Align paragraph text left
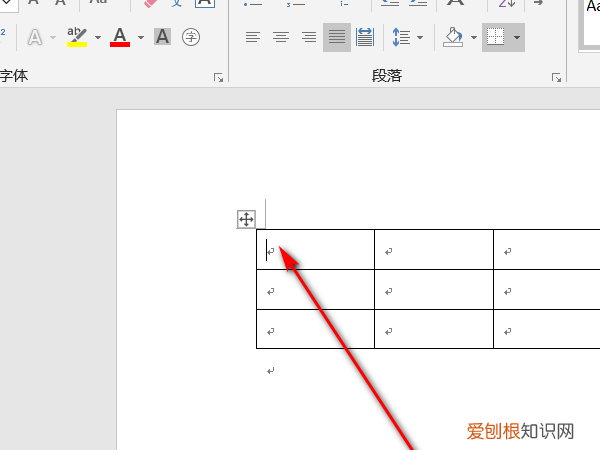Viewport: 600px width, 450px height. click(253, 37)
